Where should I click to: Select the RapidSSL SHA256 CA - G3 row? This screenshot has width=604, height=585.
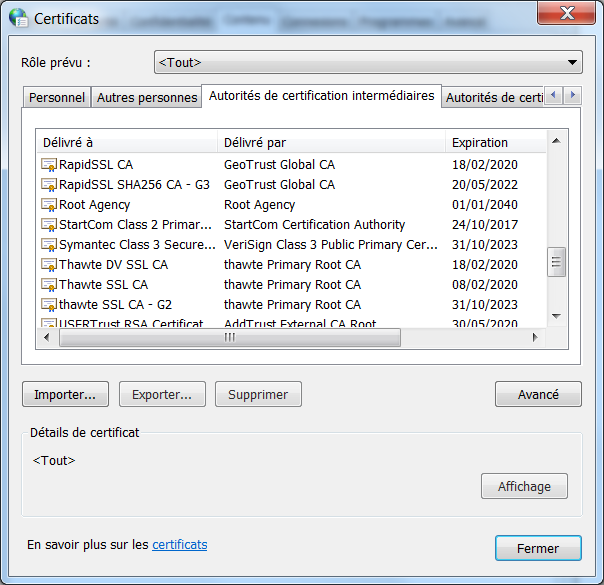point(292,185)
